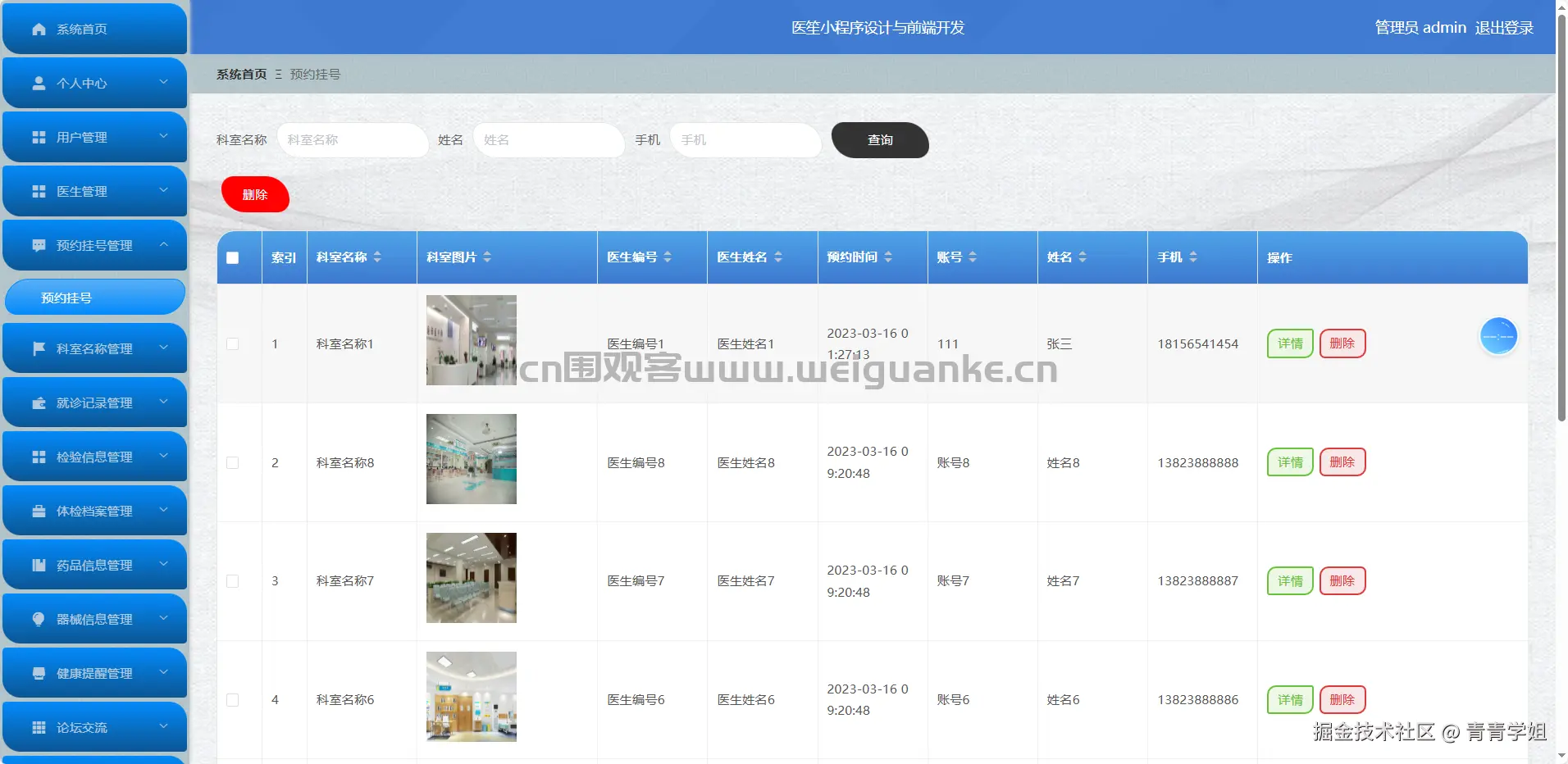Open the 器械信息管理 menu label
This screenshot has height=764, width=1568.
[94, 619]
